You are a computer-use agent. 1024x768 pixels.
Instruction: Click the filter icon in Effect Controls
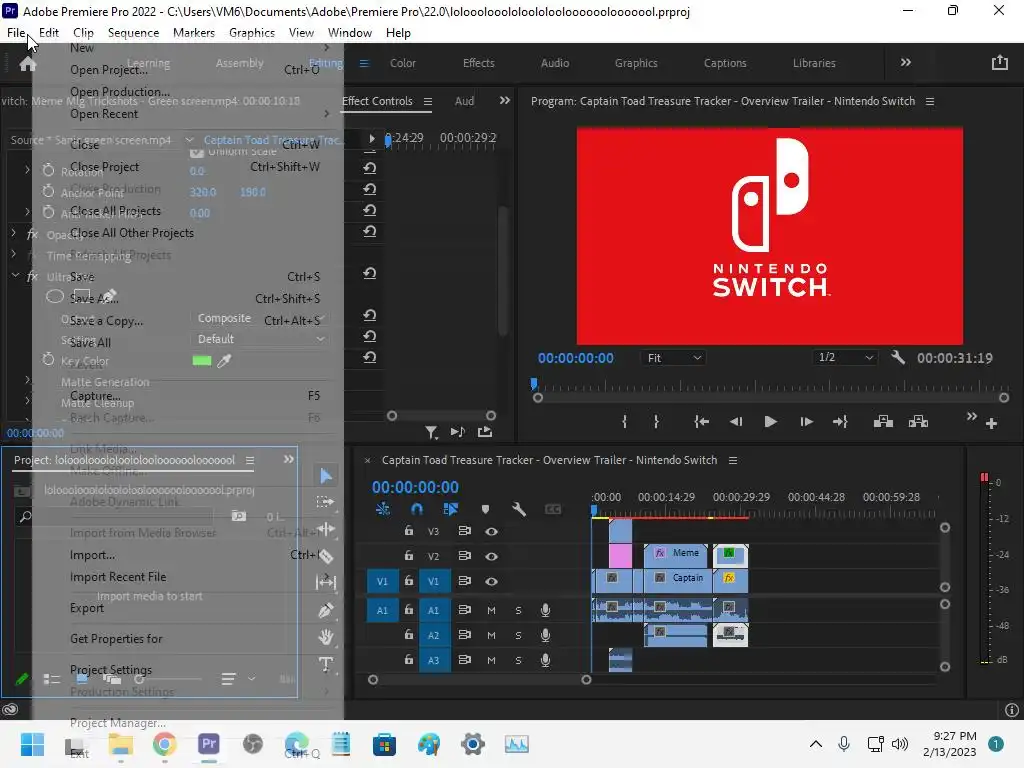point(431,432)
